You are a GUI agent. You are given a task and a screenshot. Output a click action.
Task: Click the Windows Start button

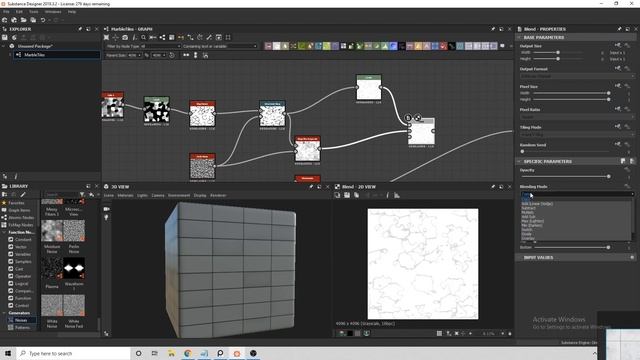click(x=8, y=353)
